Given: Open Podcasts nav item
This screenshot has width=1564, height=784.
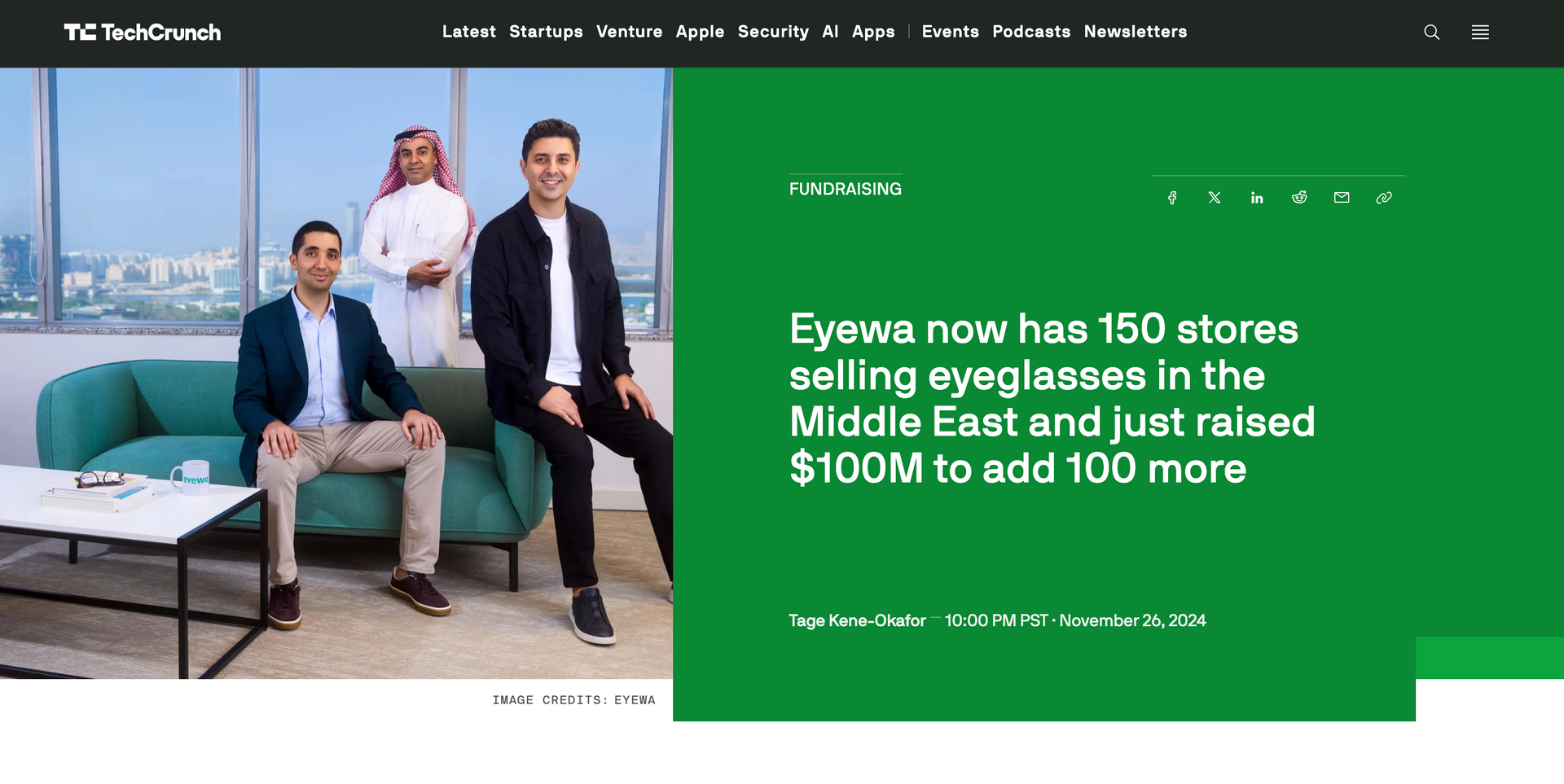Looking at the screenshot, I should [1031, 32].
